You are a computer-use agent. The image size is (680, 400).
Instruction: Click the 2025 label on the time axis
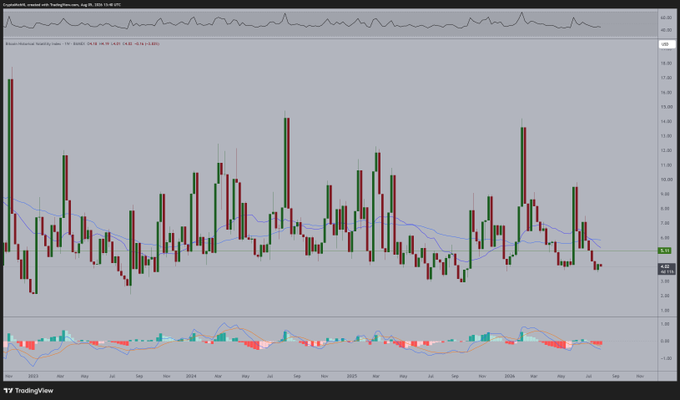tap(352, 376)
